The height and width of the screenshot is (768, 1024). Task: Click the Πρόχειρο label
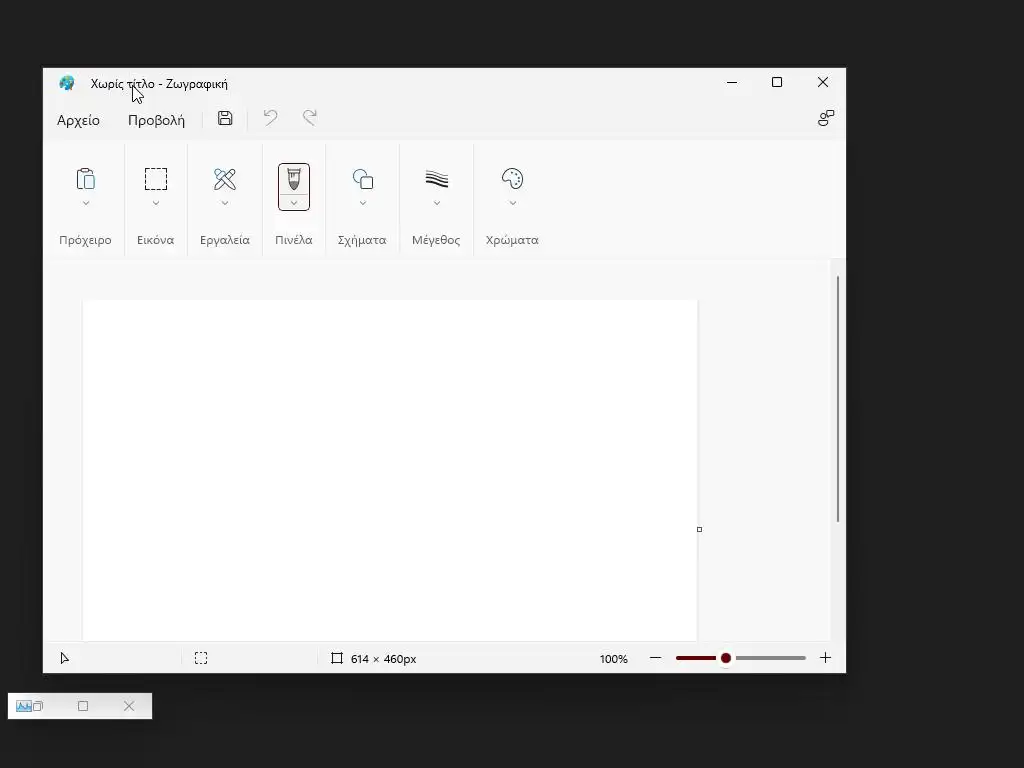point(86,240)
